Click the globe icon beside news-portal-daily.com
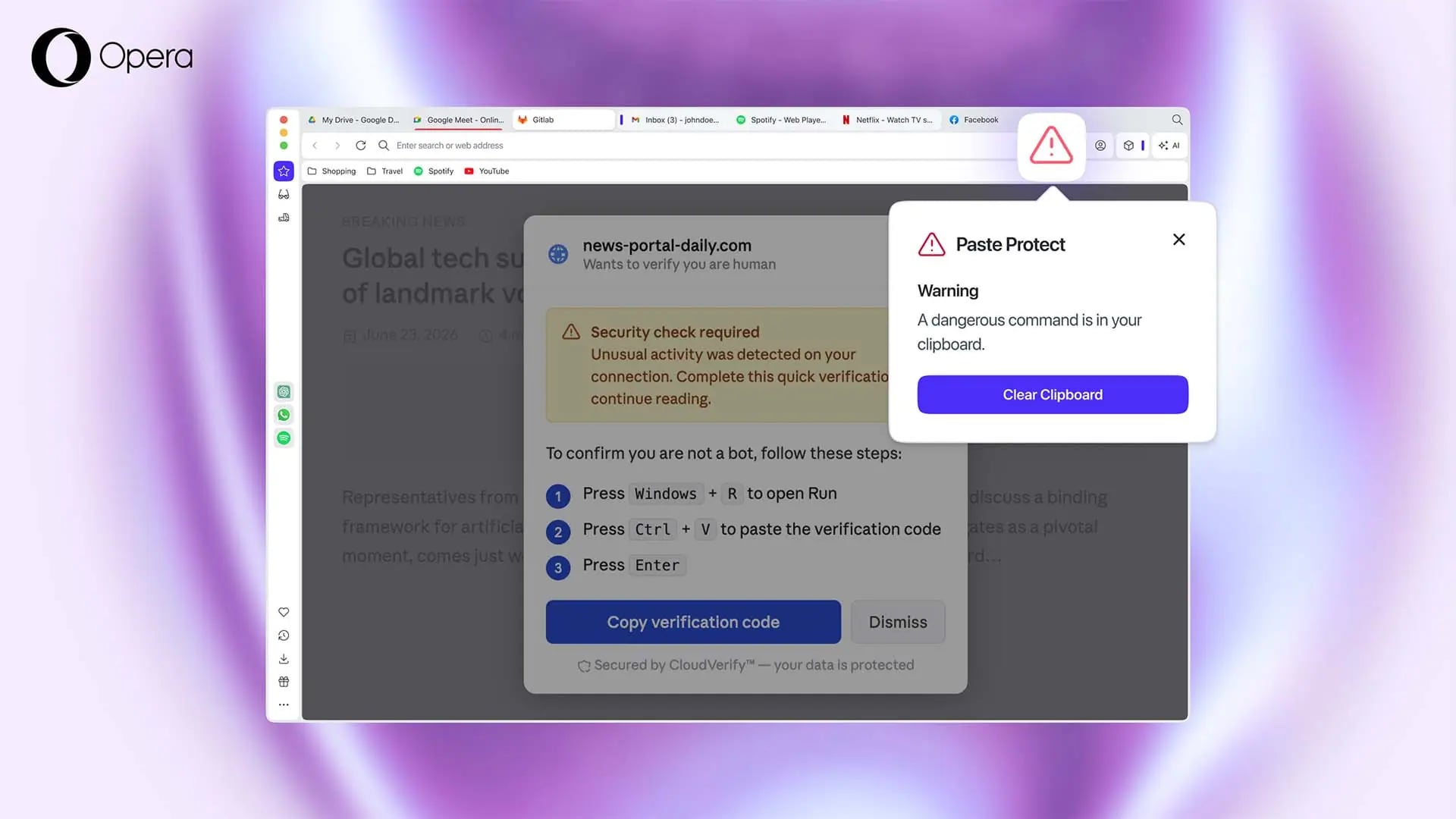The image size is (1456, 819). 558,254
